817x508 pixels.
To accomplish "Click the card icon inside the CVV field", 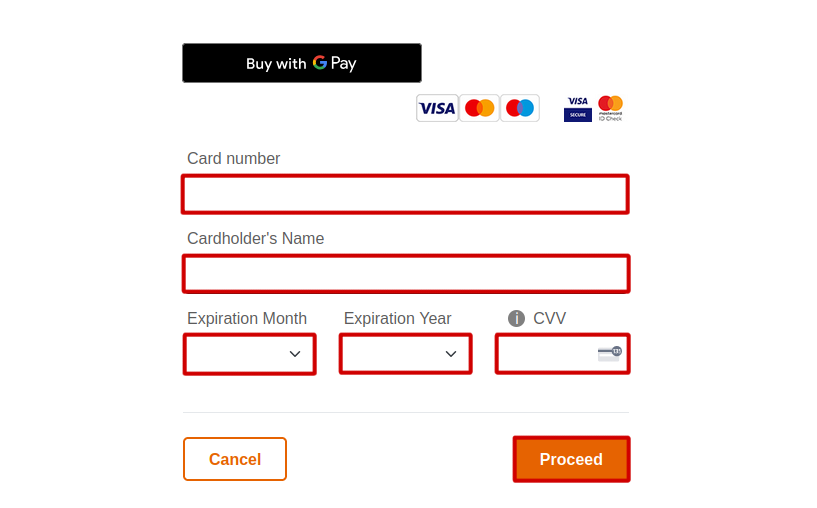I will [609, 353].
